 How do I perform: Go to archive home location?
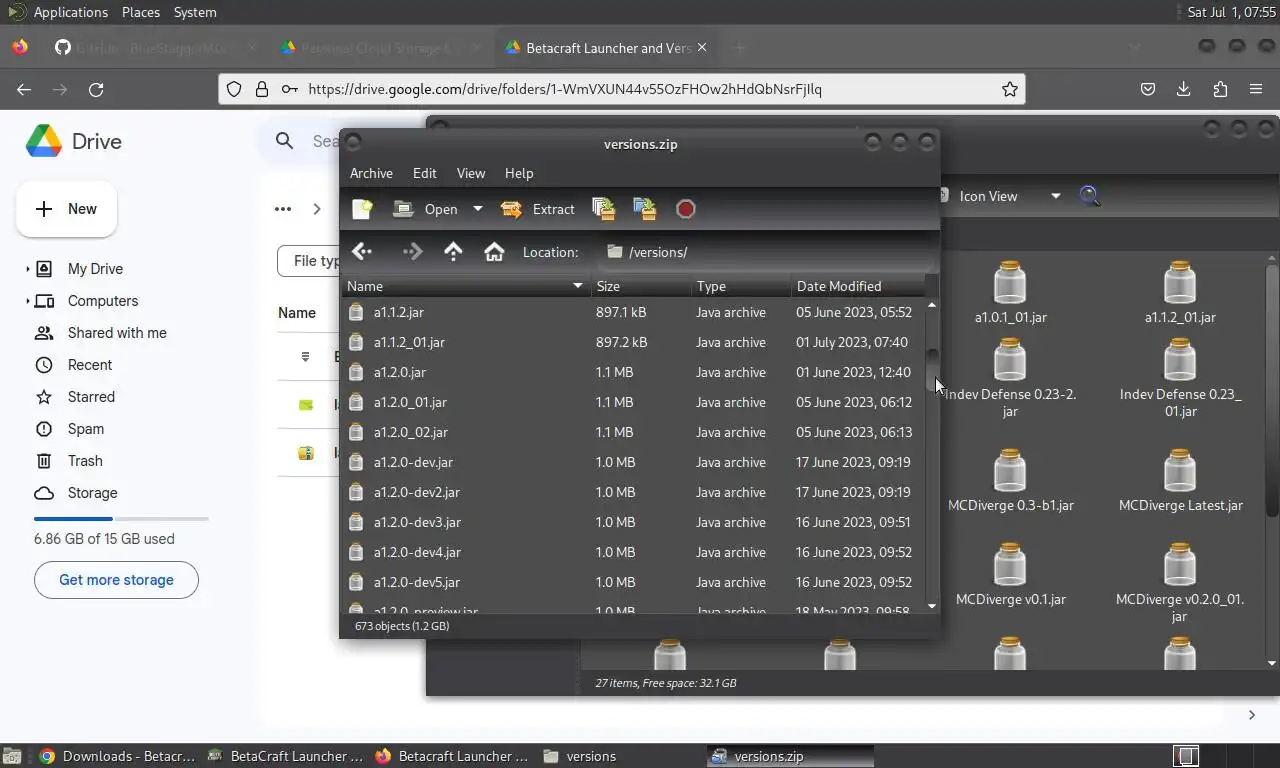pos(494,252)
